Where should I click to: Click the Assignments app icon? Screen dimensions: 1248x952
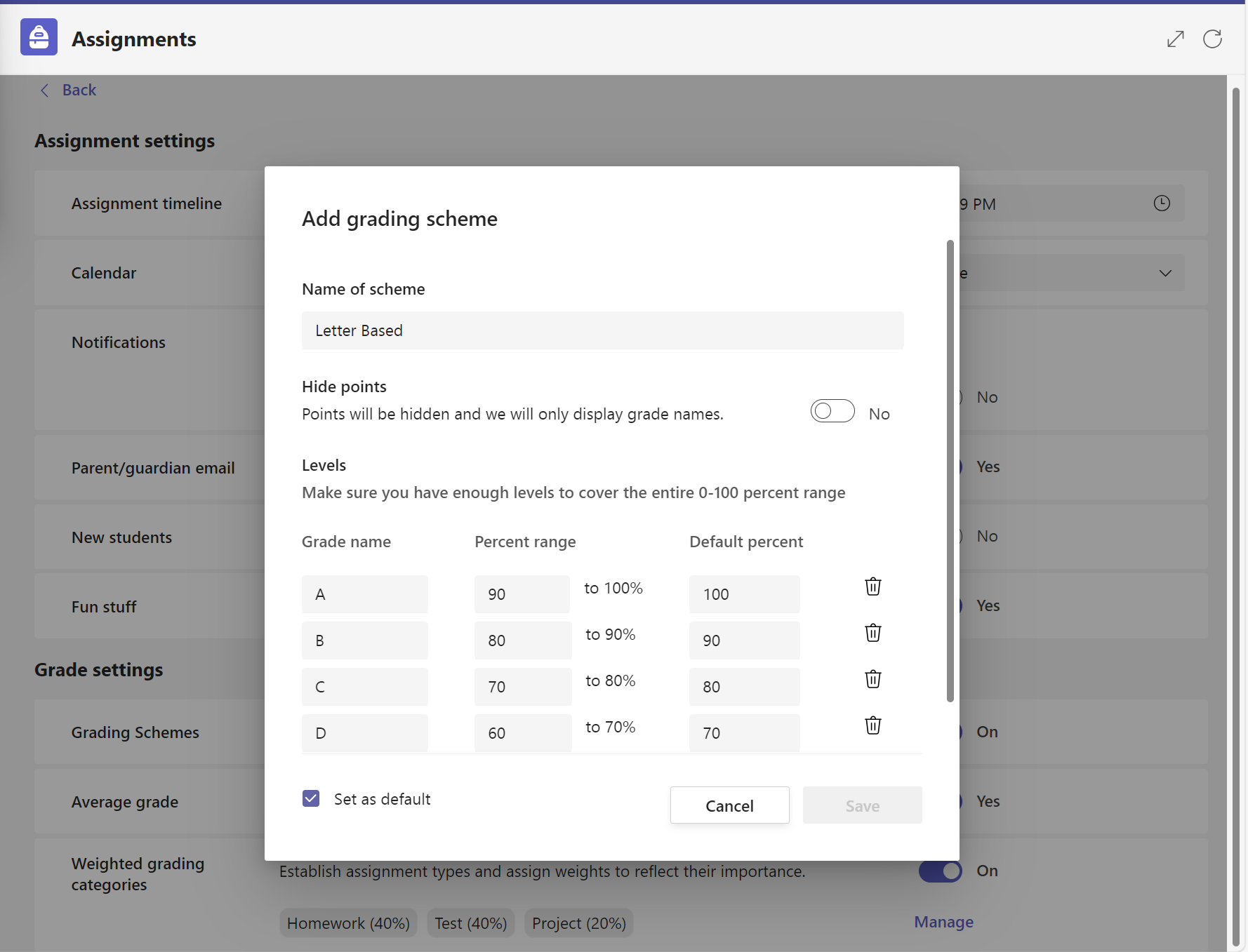click(x=39, y=37)
